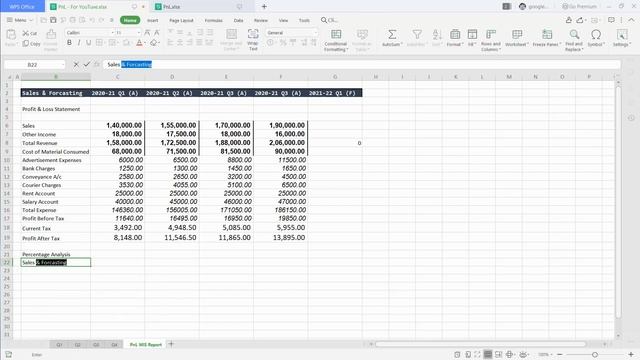Click the Paste icon in the ribbon
640x360 pixels.
point(11,35)
